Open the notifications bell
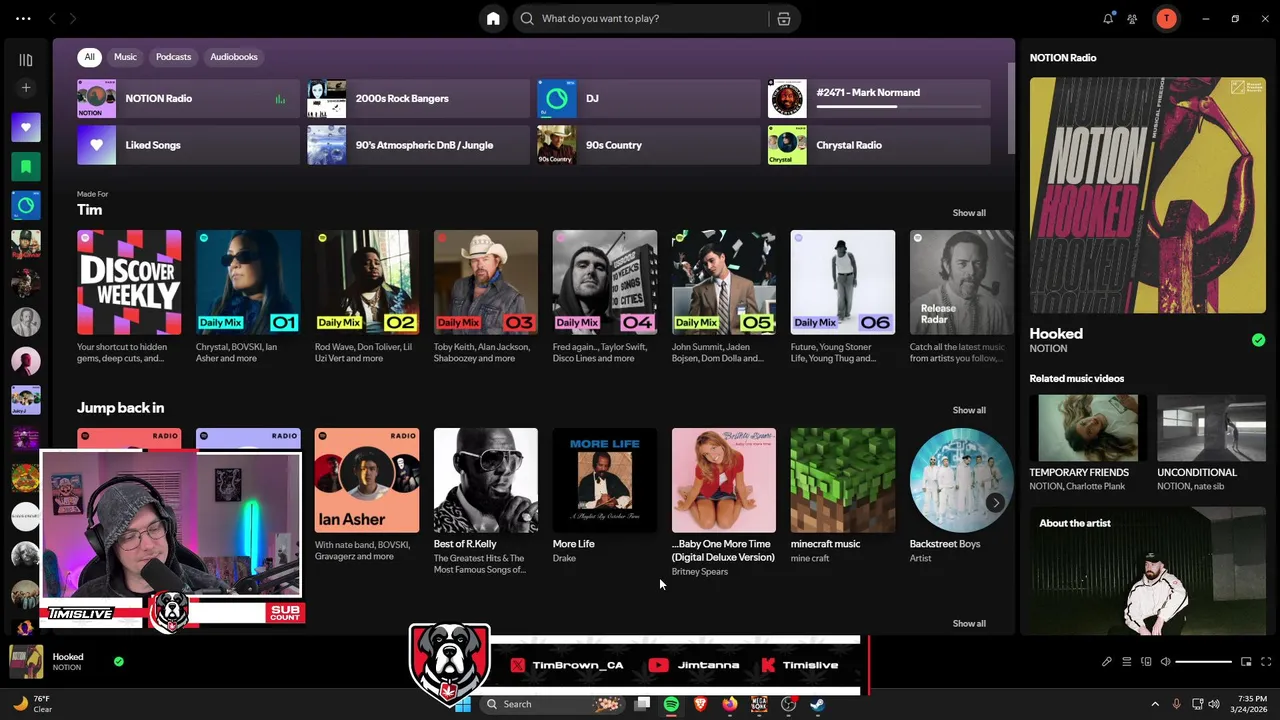Viewport: 1280px width, 720px height. 1108,18
